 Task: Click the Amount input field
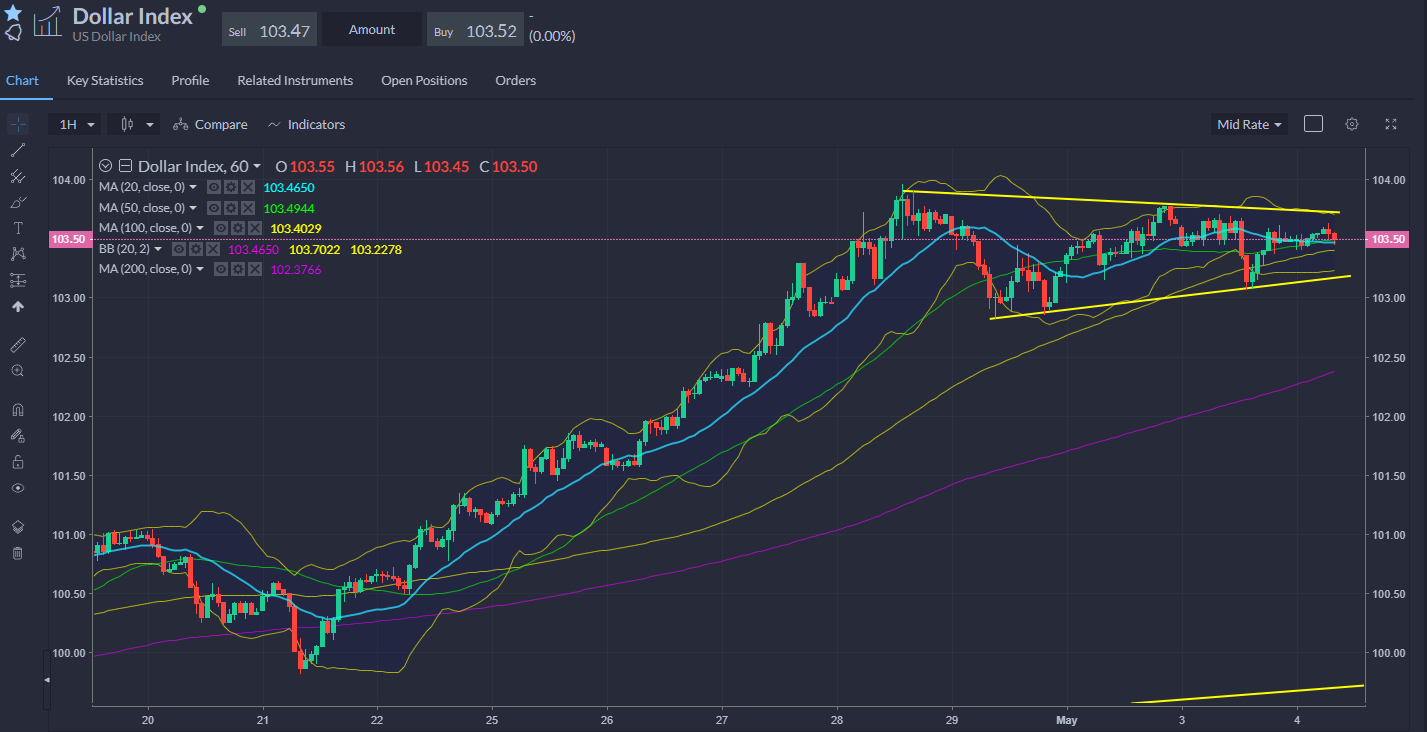coord(372,30)
